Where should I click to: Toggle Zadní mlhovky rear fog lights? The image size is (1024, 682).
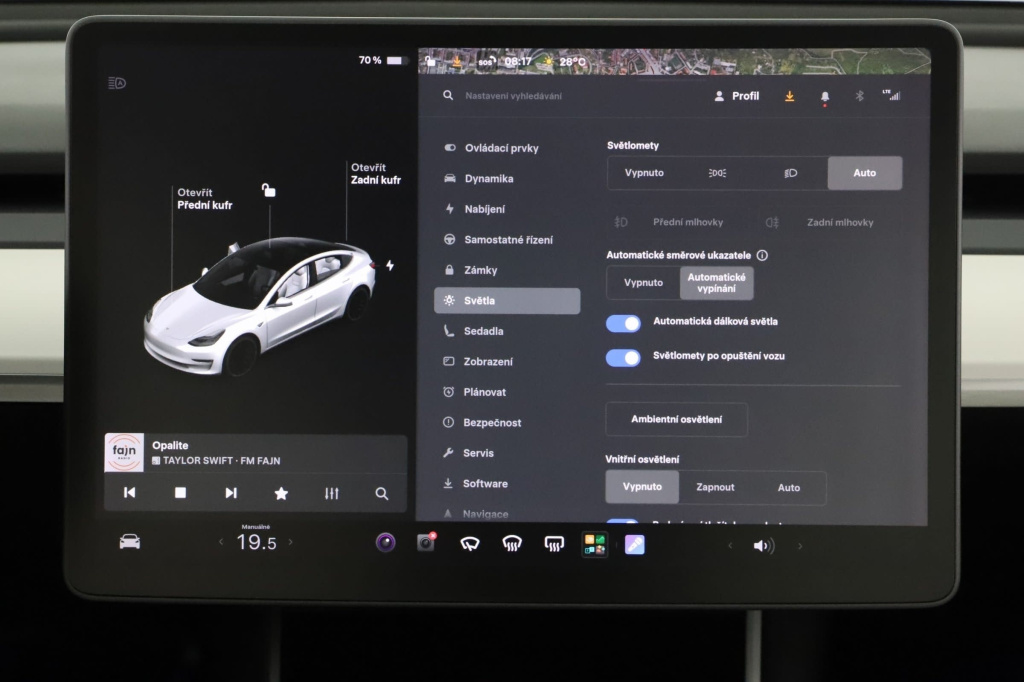(x=820, y=223)
